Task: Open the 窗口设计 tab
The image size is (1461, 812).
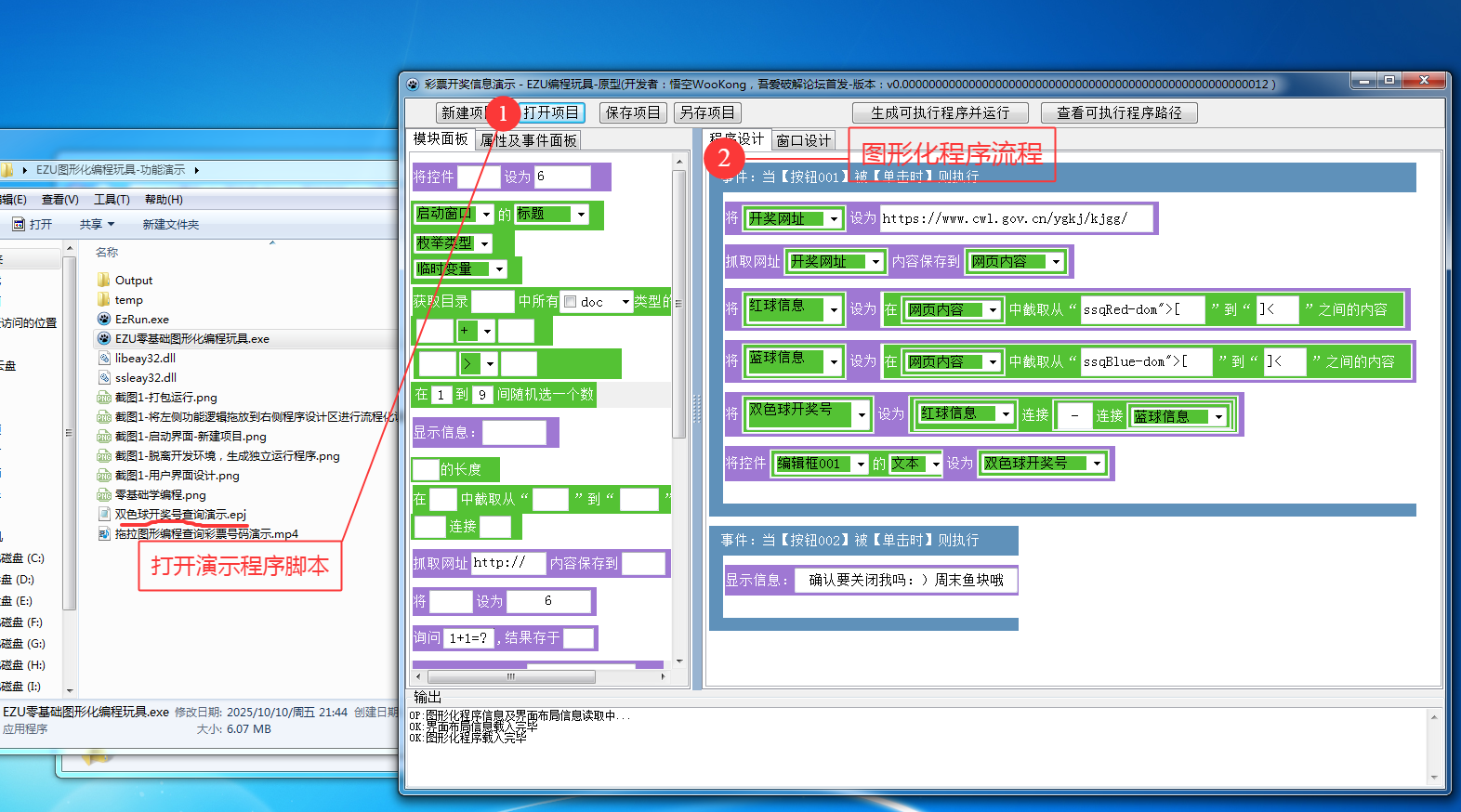Action: pyautogui.click(x=804, y=140)
